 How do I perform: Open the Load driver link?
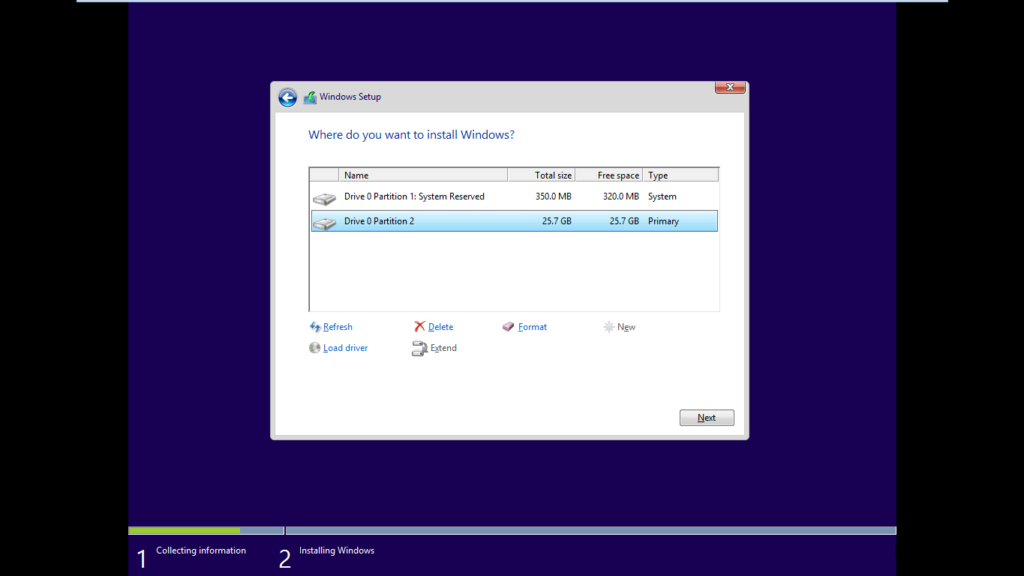pos(346,348)
